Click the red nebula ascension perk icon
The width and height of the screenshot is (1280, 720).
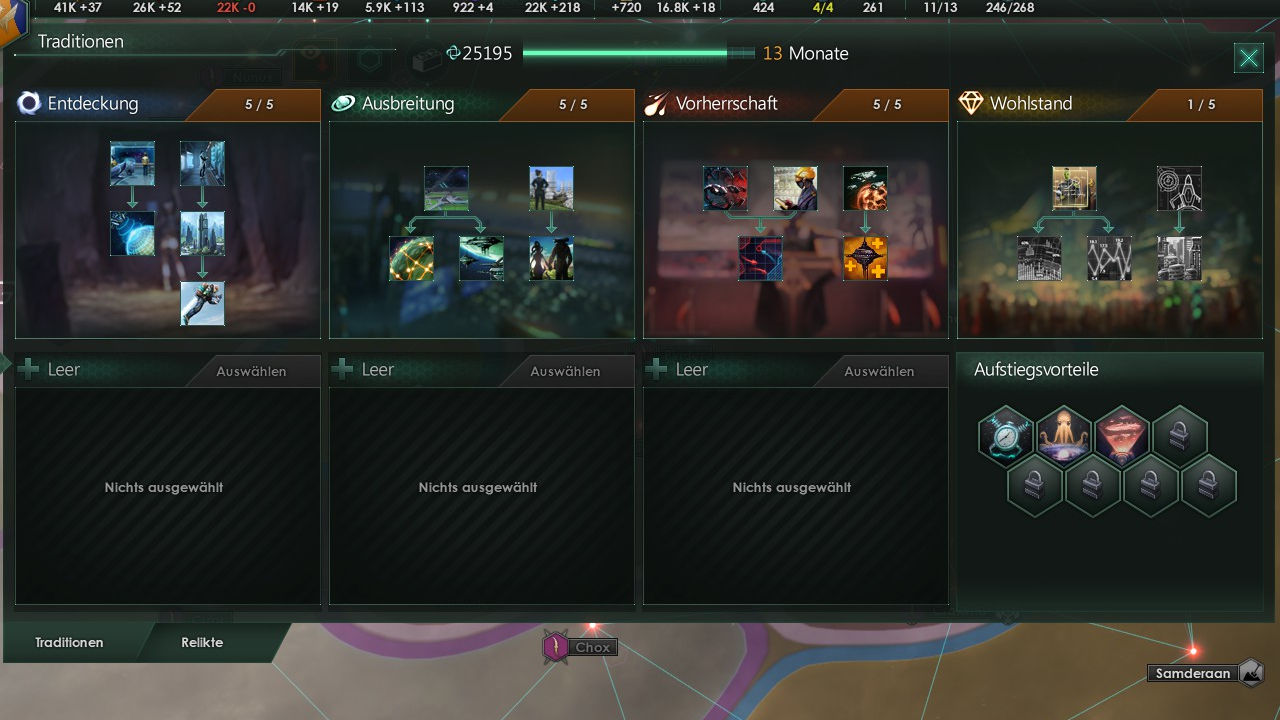(1122, 435)
